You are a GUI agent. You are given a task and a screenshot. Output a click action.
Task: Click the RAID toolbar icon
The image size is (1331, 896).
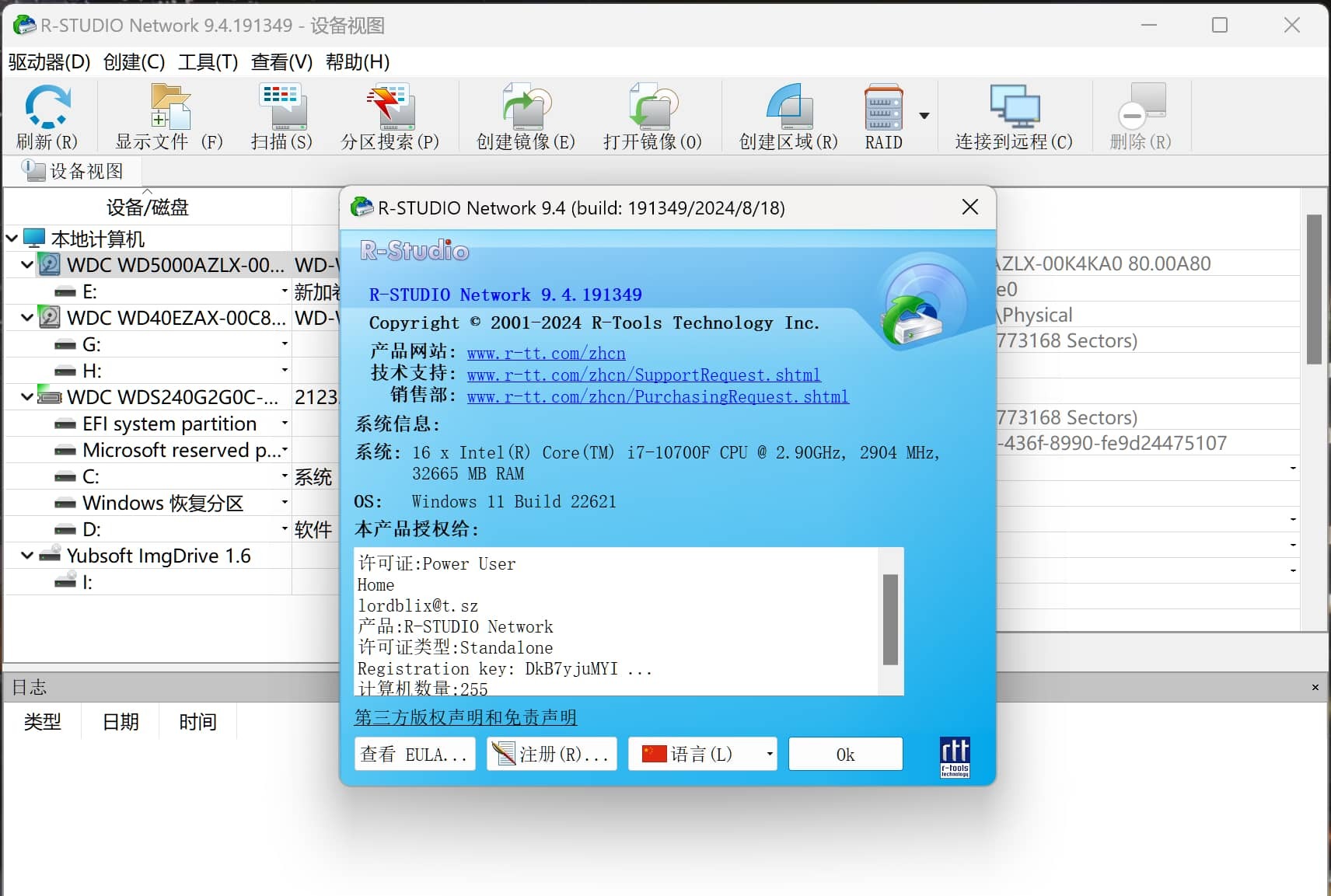pos(884,107)
